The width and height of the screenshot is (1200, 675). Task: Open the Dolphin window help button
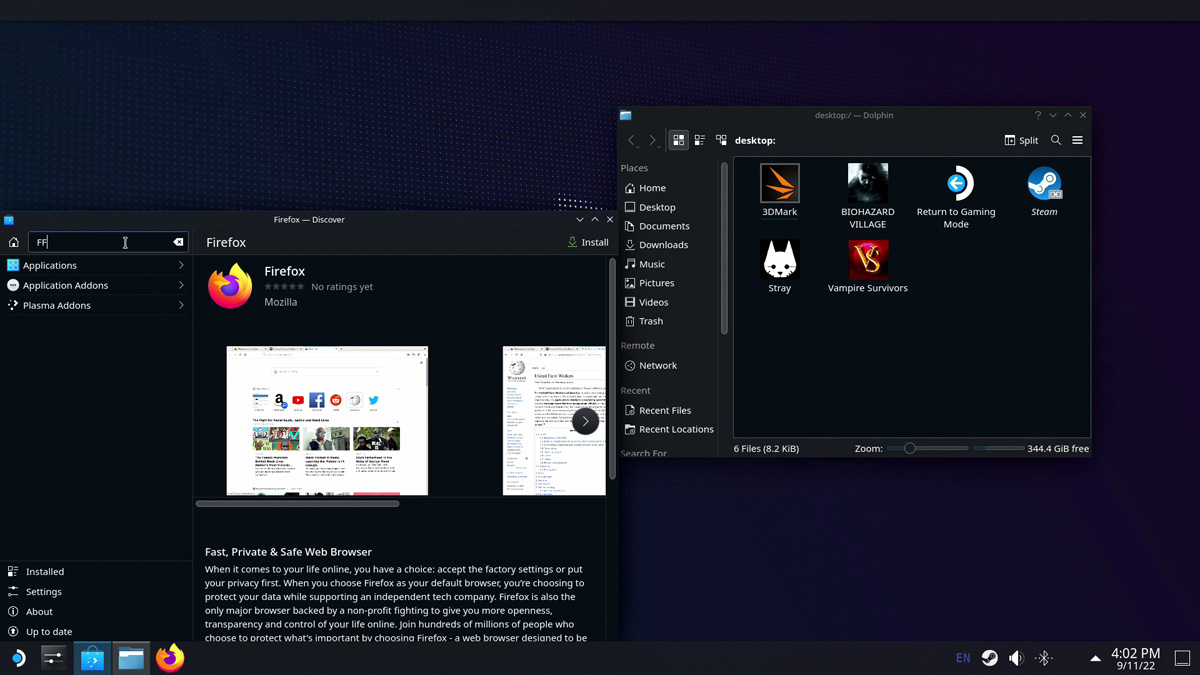[x=1038, y=115]
